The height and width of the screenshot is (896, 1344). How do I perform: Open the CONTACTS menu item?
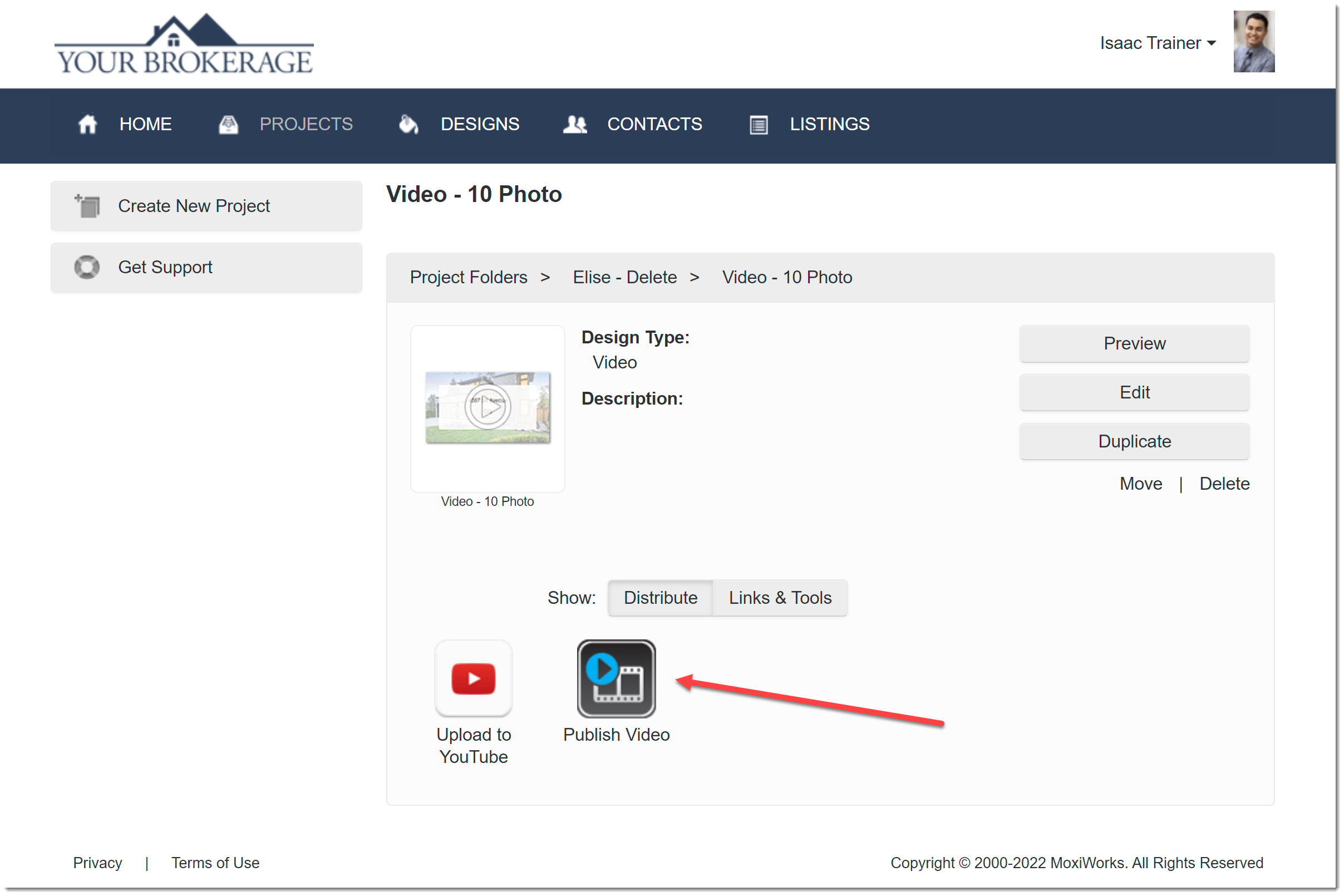point(654,124)
